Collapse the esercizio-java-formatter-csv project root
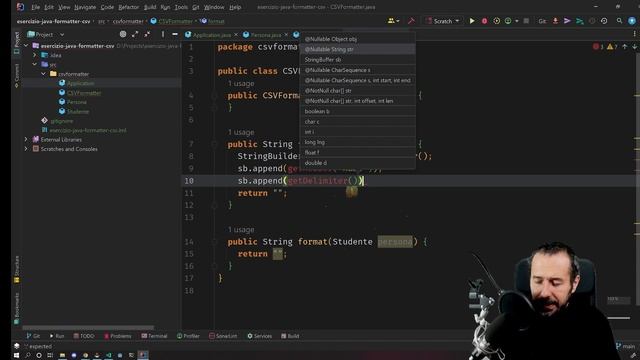The width and height of the screenshot is (640, 360). pyautogui.click(x=27, y=46)
